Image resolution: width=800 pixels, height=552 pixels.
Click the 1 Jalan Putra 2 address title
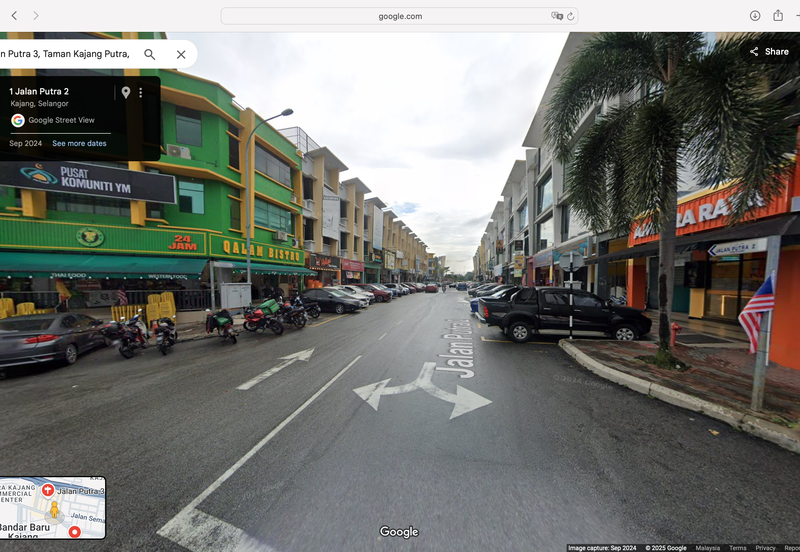pyautogui.click(x=39, y=91)
